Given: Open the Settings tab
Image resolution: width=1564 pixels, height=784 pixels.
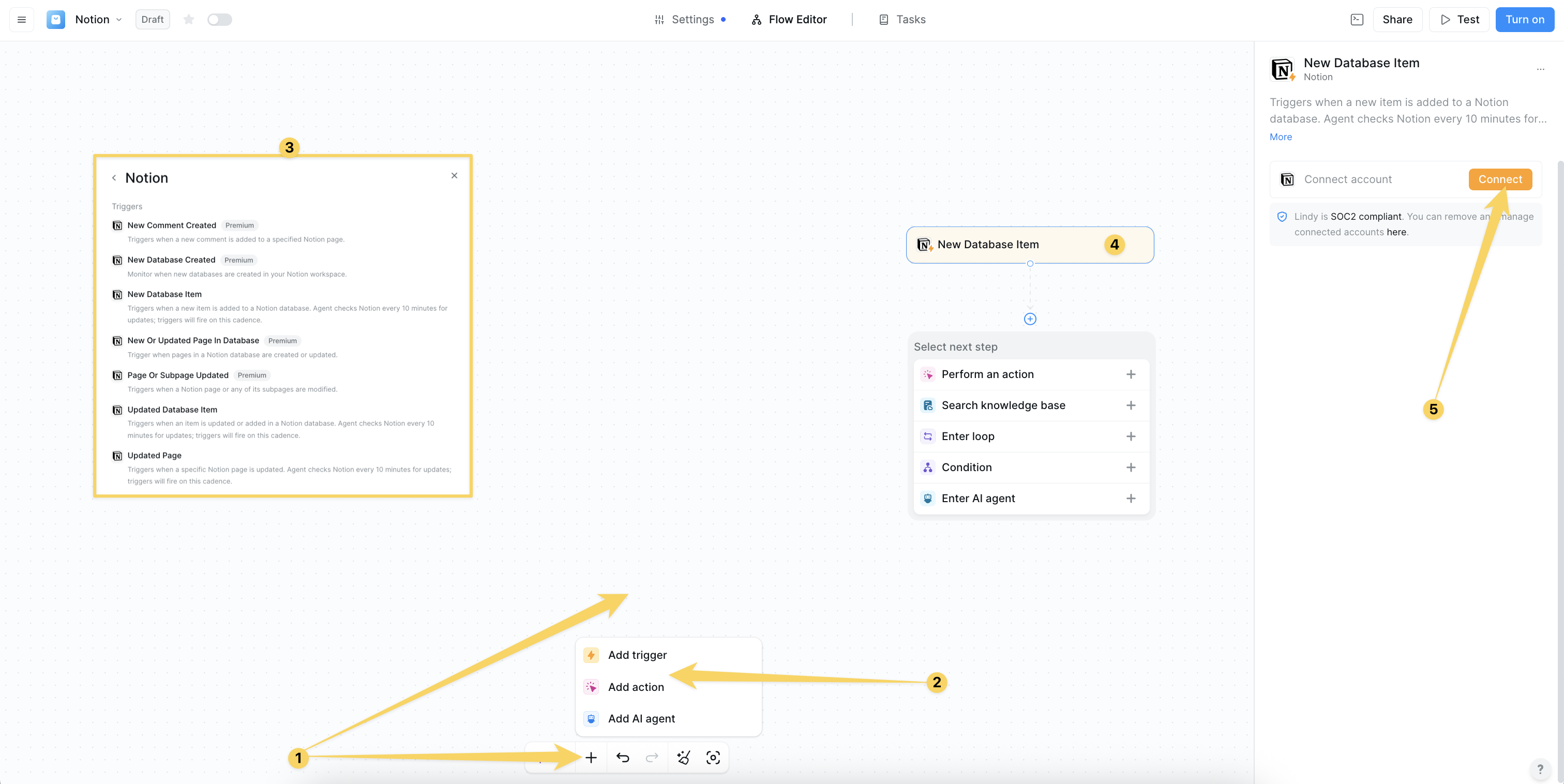Looking at the screenshot, I should [690, 20].
